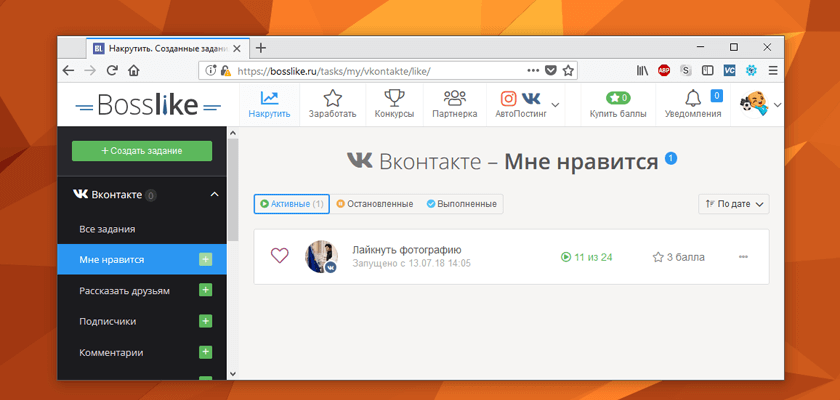840x400 pixels.
Task: Click the browser forward arrow
Action: click(90, 70)
